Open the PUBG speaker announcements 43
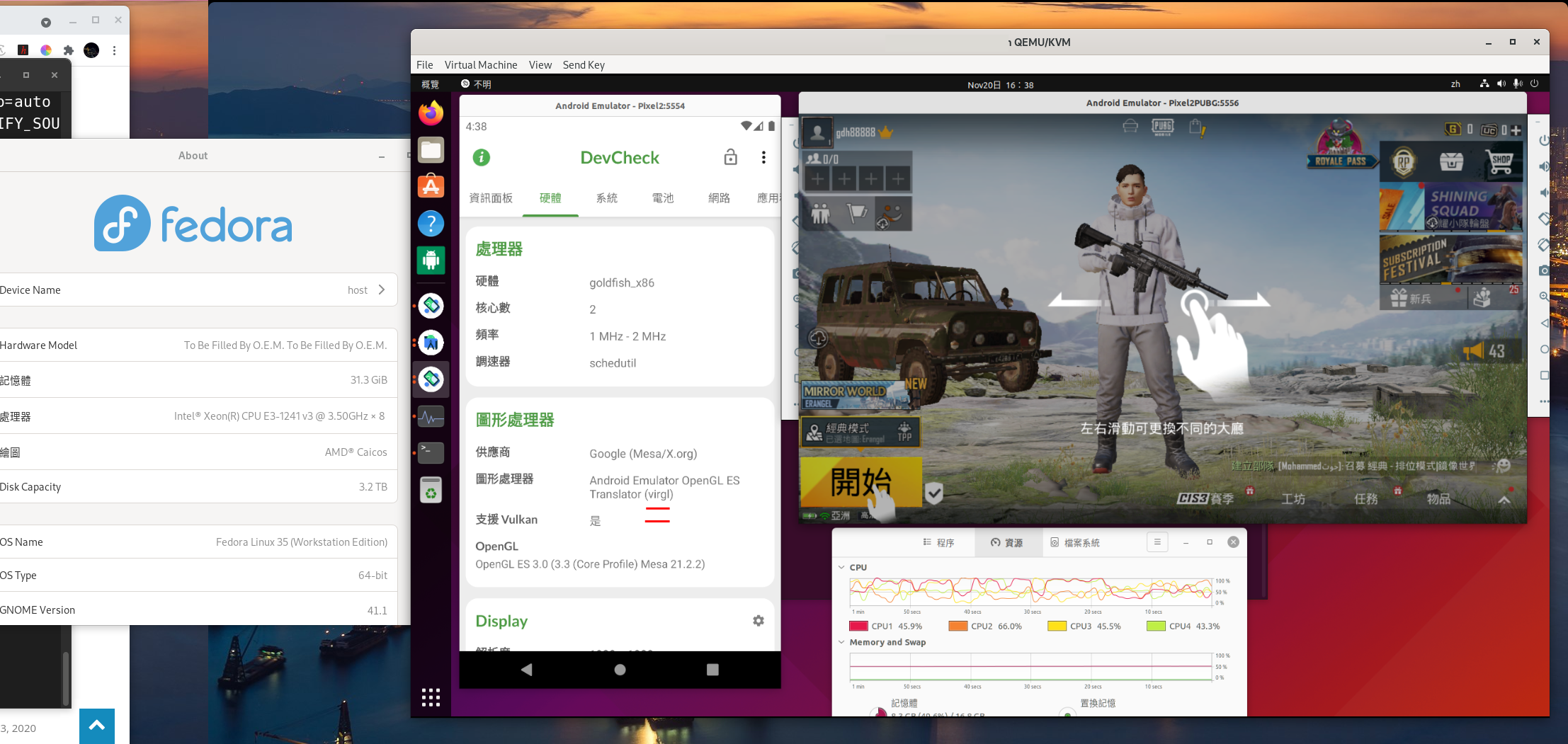Viewport: 1568px width, 744px height. pyautogui.click(x=1484, y=351)
